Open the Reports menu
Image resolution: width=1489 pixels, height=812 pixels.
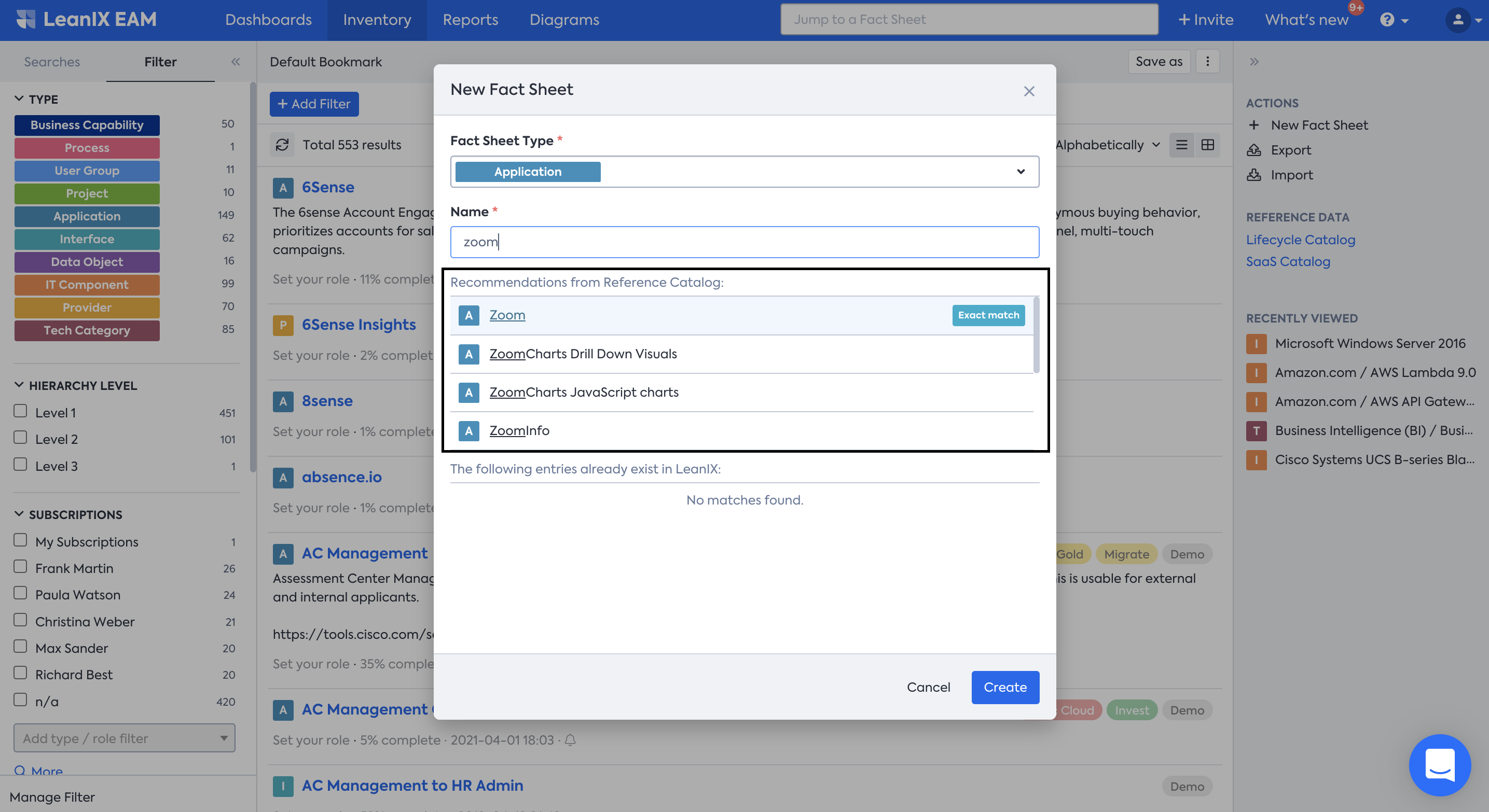[x=470, y=20]
